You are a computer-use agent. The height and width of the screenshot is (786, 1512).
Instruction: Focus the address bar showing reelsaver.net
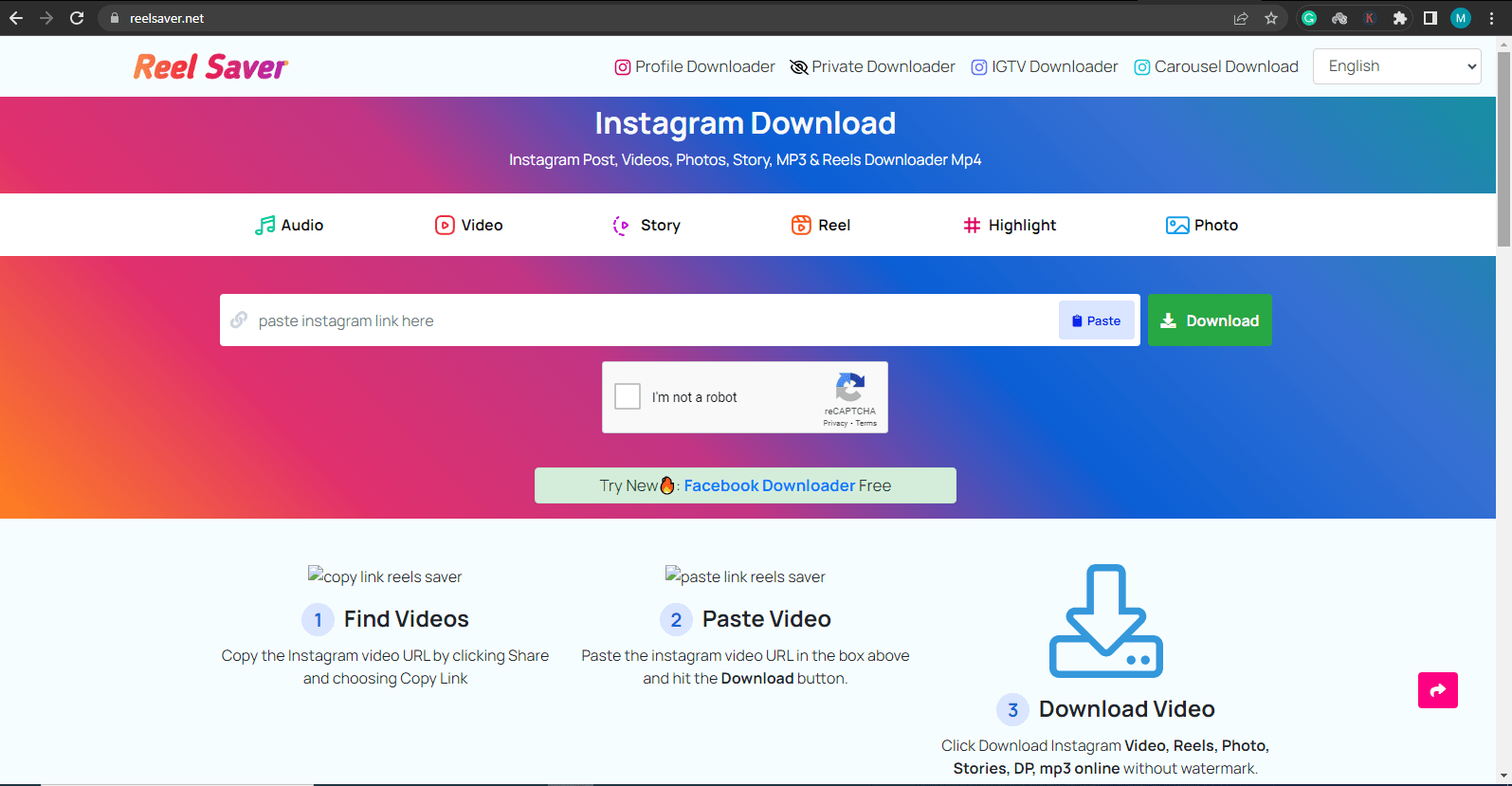point(664,18)
